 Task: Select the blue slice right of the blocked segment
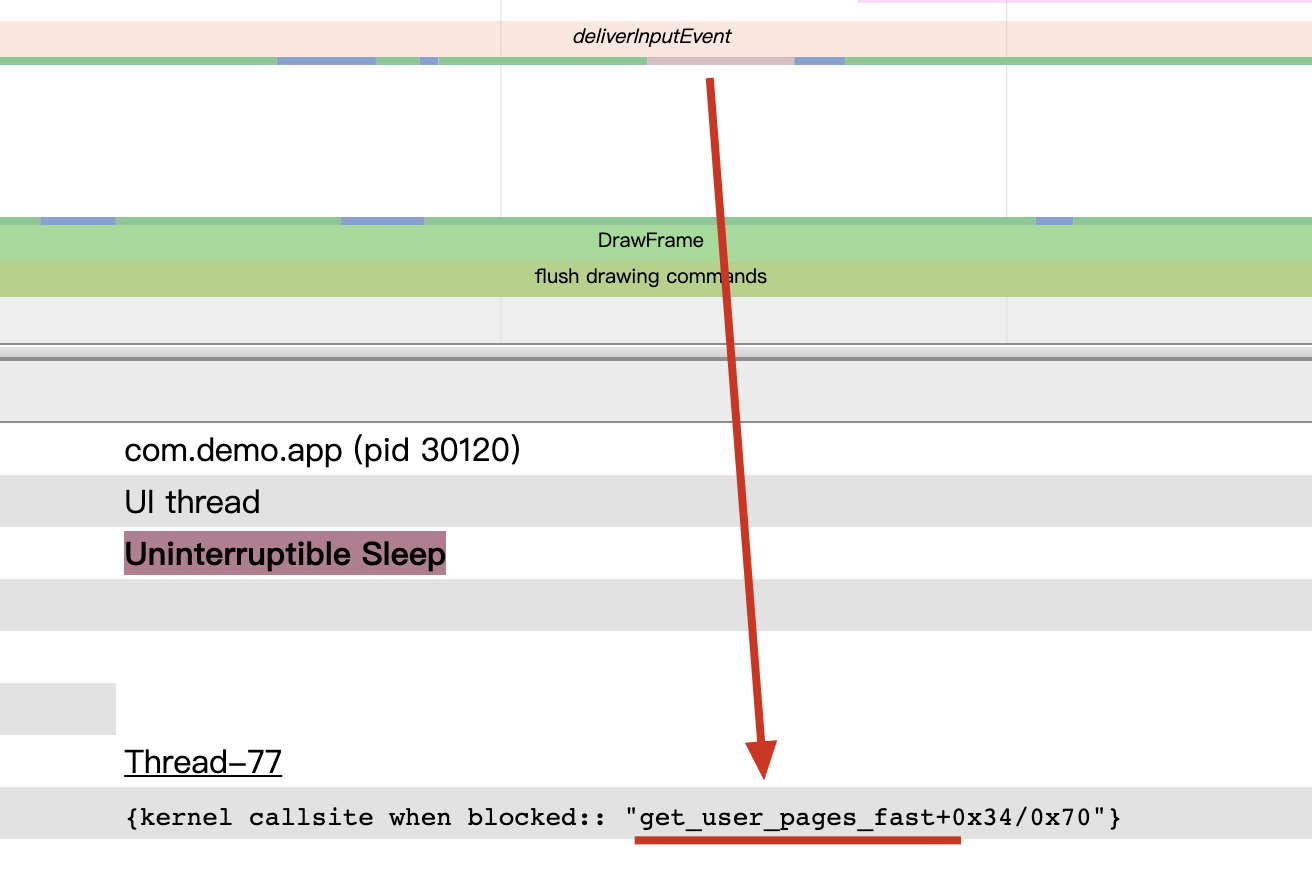coord(819,62)
